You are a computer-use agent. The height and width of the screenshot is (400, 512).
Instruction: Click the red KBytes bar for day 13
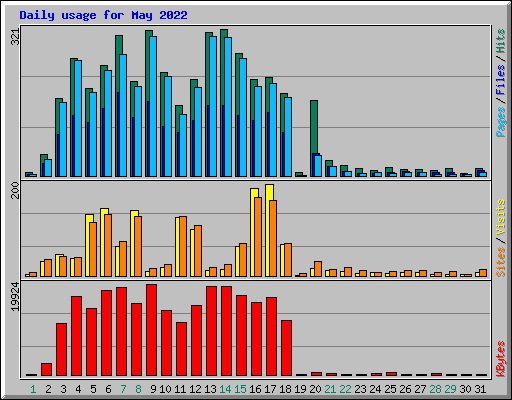[x=211, y=331]
